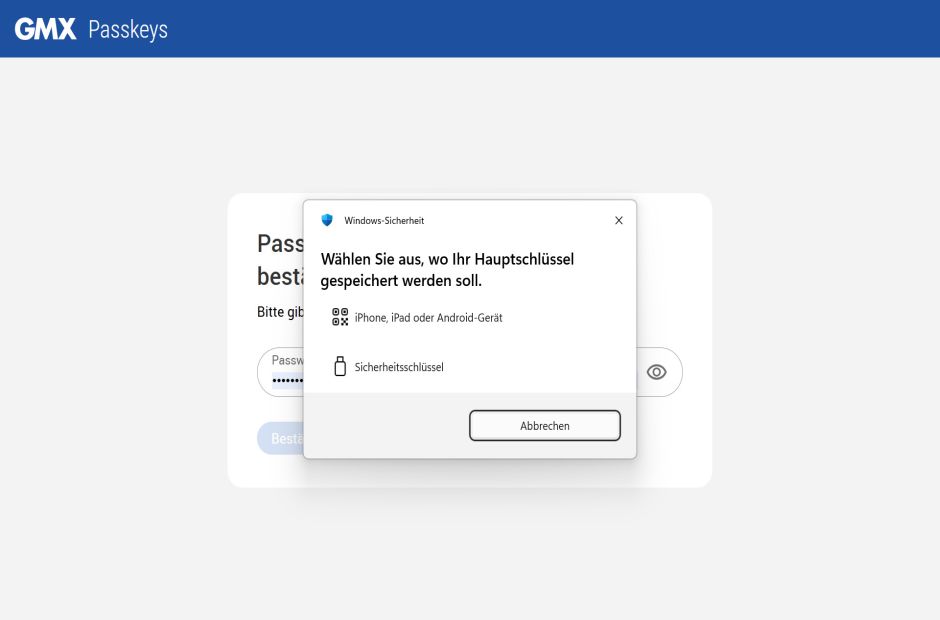The height and width of the screenshot is (620, 940).
Task: Choose iPhone, iPad oder Android-Gerät option
Action: tap(469, 317)
